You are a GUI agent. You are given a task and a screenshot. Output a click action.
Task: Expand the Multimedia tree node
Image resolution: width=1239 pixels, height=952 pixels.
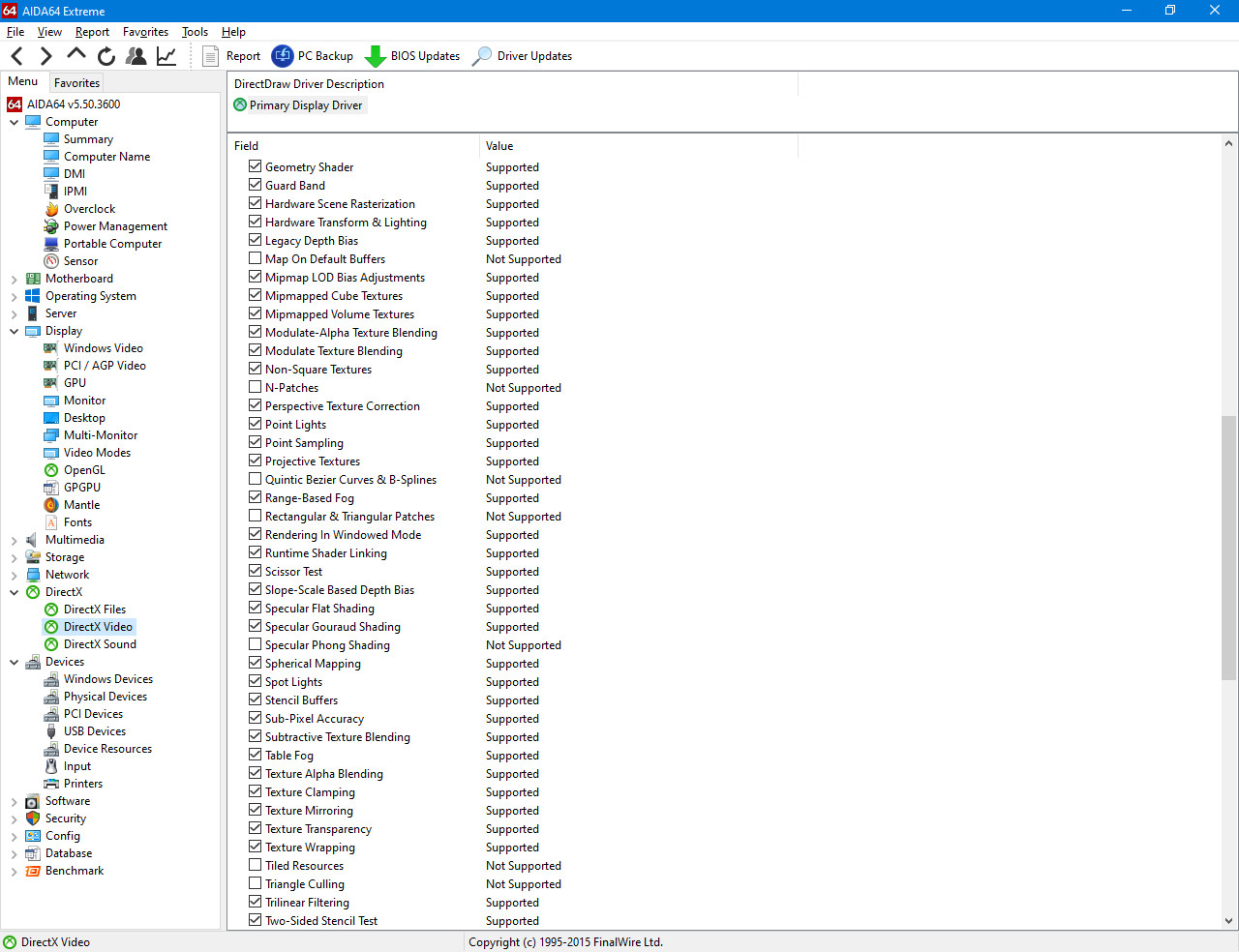tap(15, 540)
